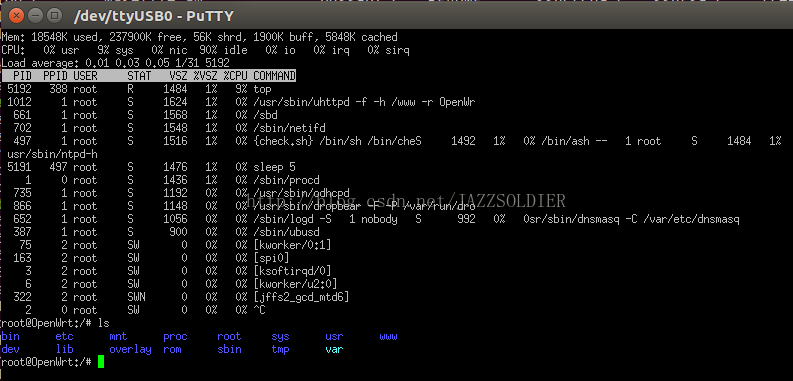Click the '/sbin/ubusd' process command

pos(286,232)
